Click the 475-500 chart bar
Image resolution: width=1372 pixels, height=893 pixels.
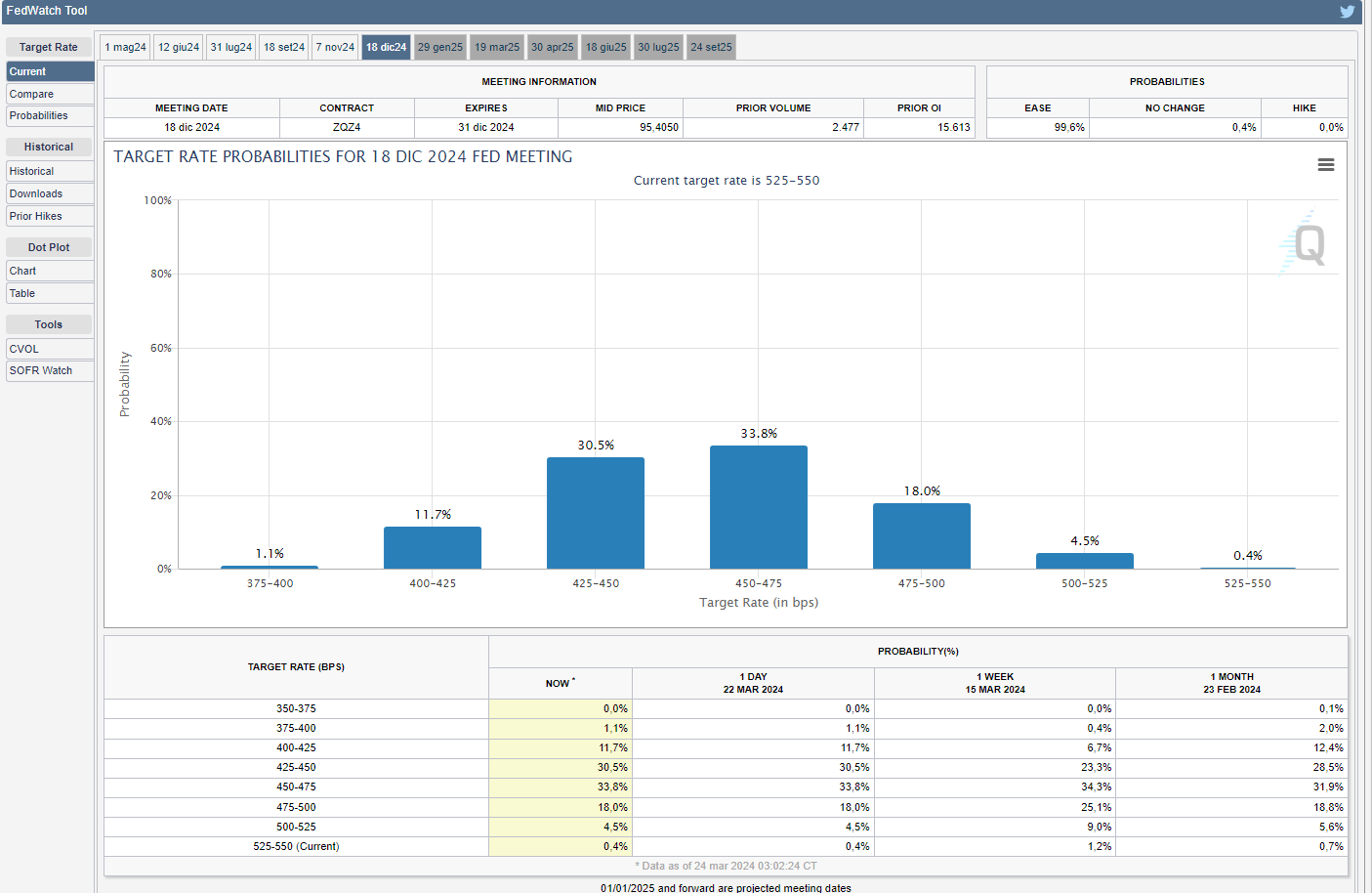click(922, 535)
